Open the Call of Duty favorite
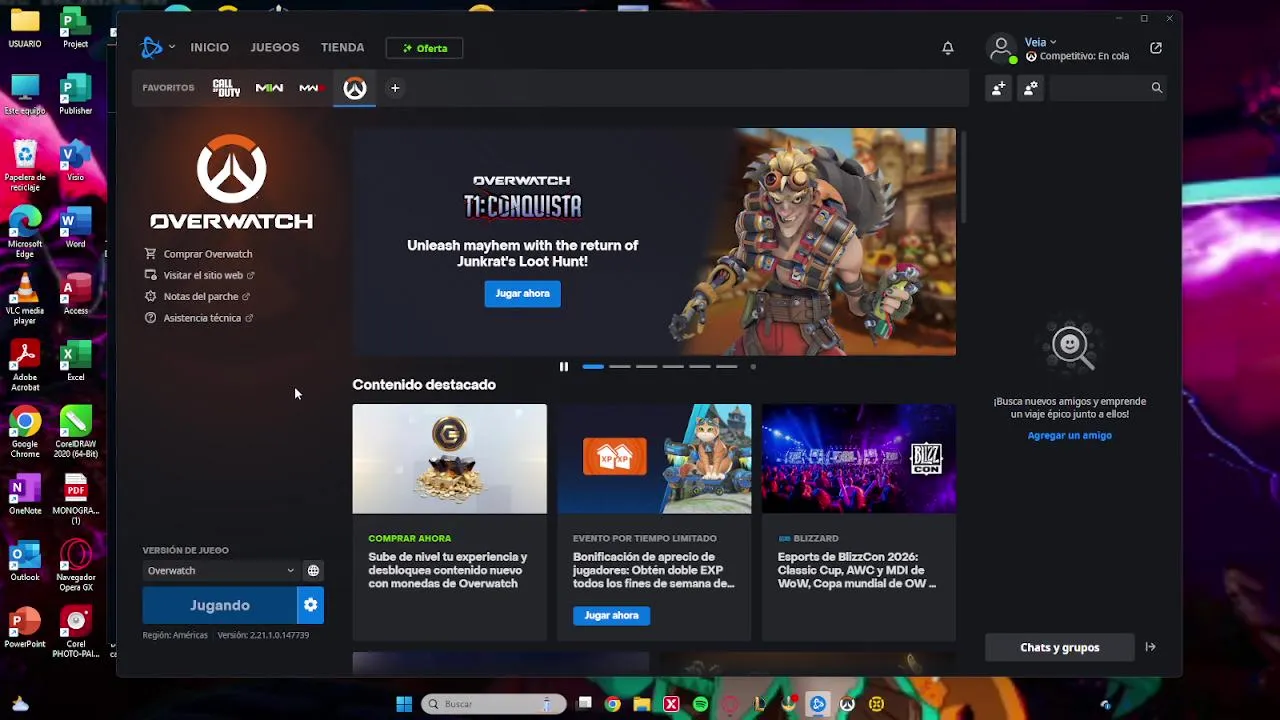Screen dimensions: 1280x720 click(226, 88)
